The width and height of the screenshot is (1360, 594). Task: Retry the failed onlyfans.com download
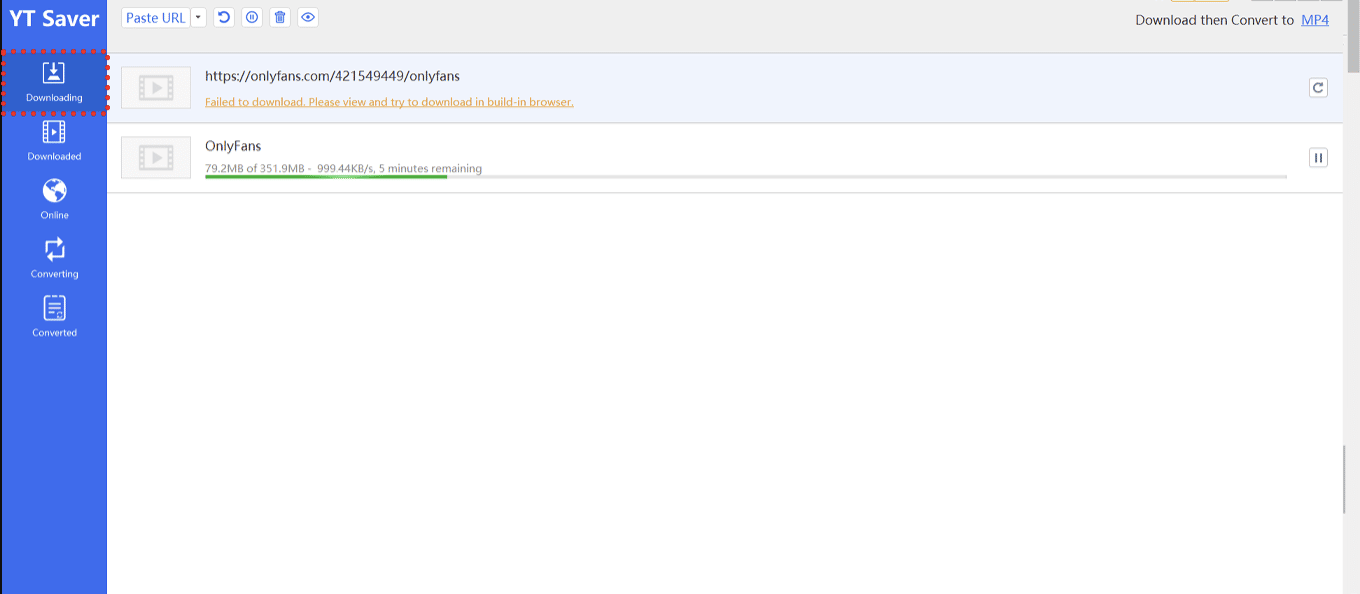(1318, 88)
